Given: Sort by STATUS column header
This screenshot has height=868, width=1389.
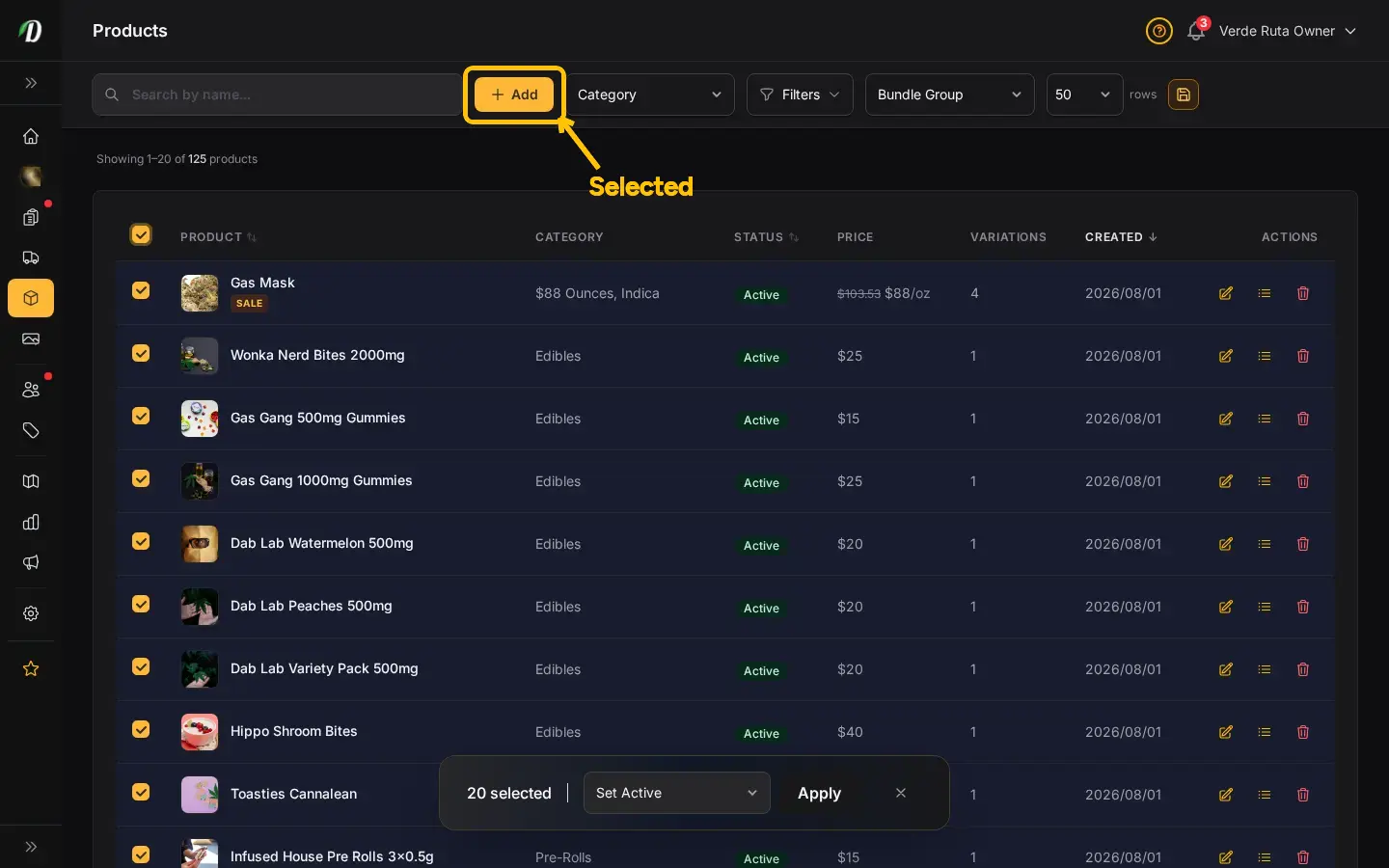Looking at the screenshot, I should [766, 237].
